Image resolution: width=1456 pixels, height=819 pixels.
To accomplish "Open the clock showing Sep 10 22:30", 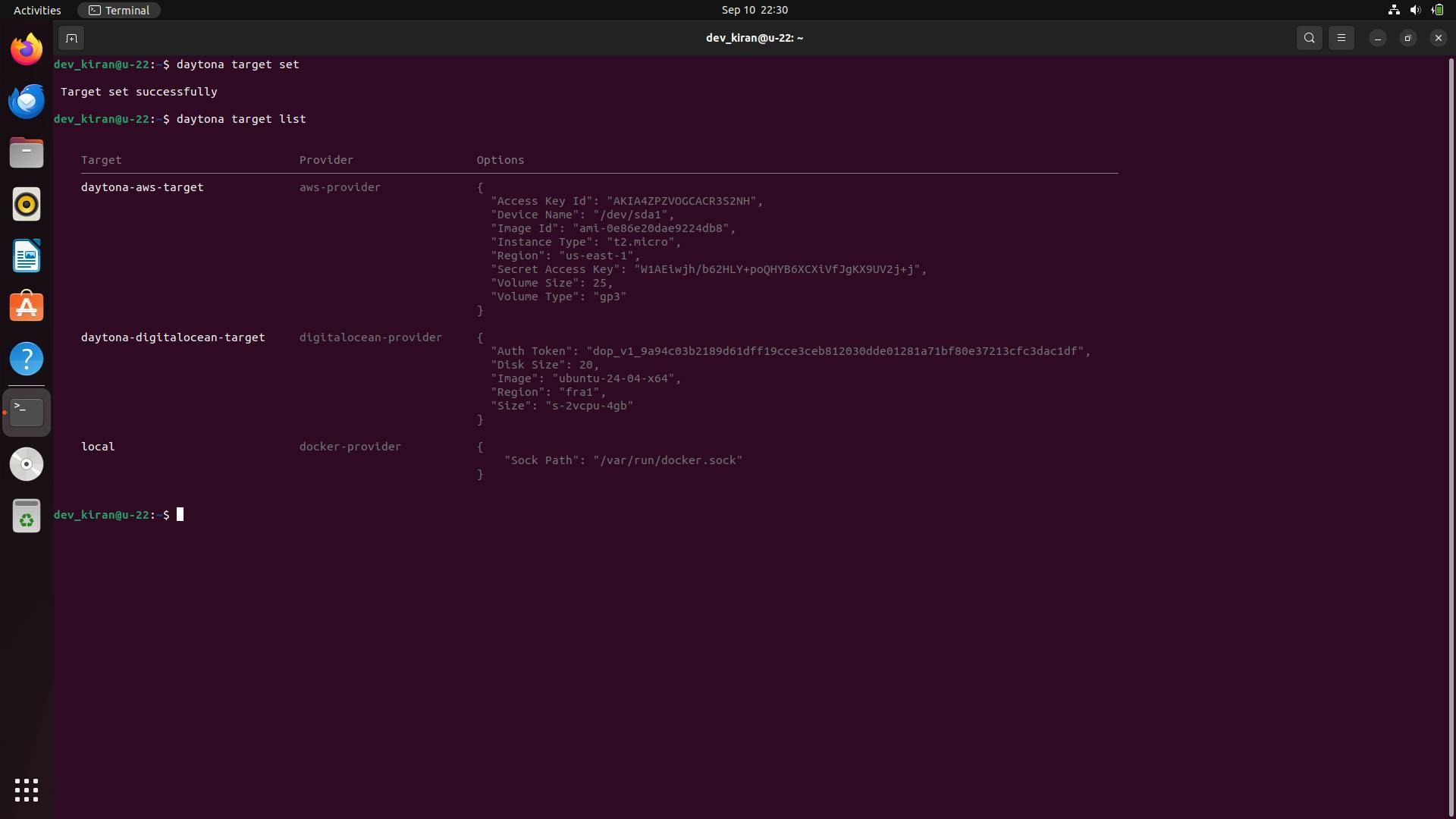I will click(x=755, y=10).
